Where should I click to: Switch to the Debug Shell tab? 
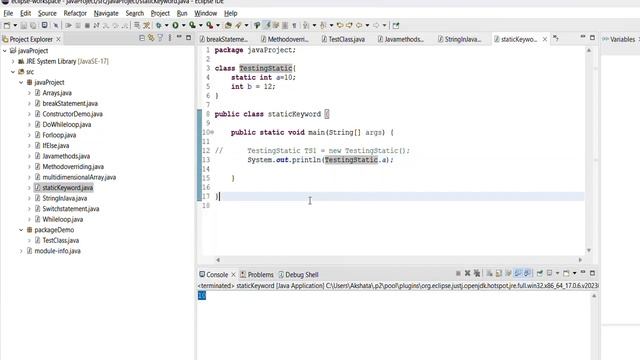298,275
